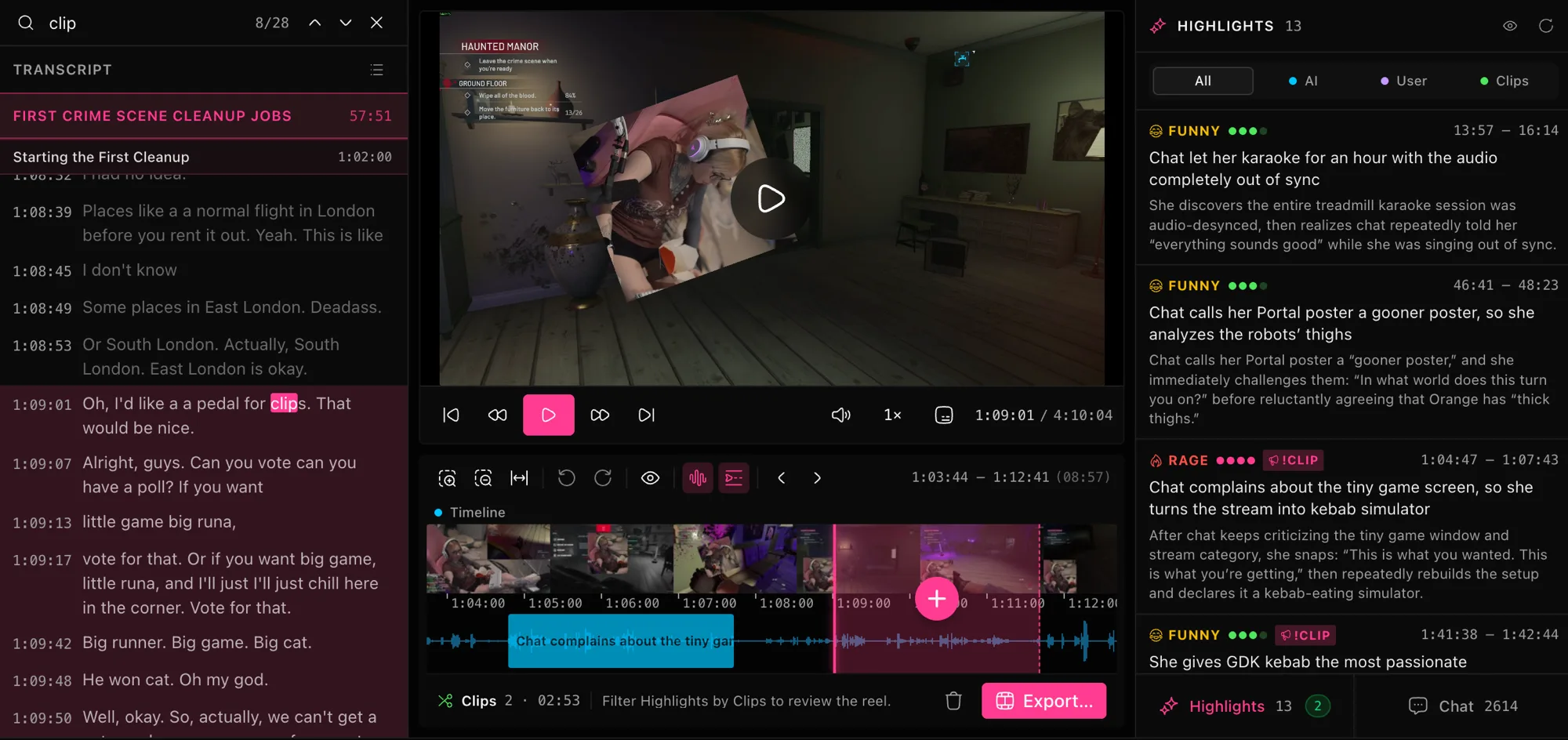Click the !CLIP tag on RAGE highlight
Screen dimensions: 1568x740
(1293, 460)
